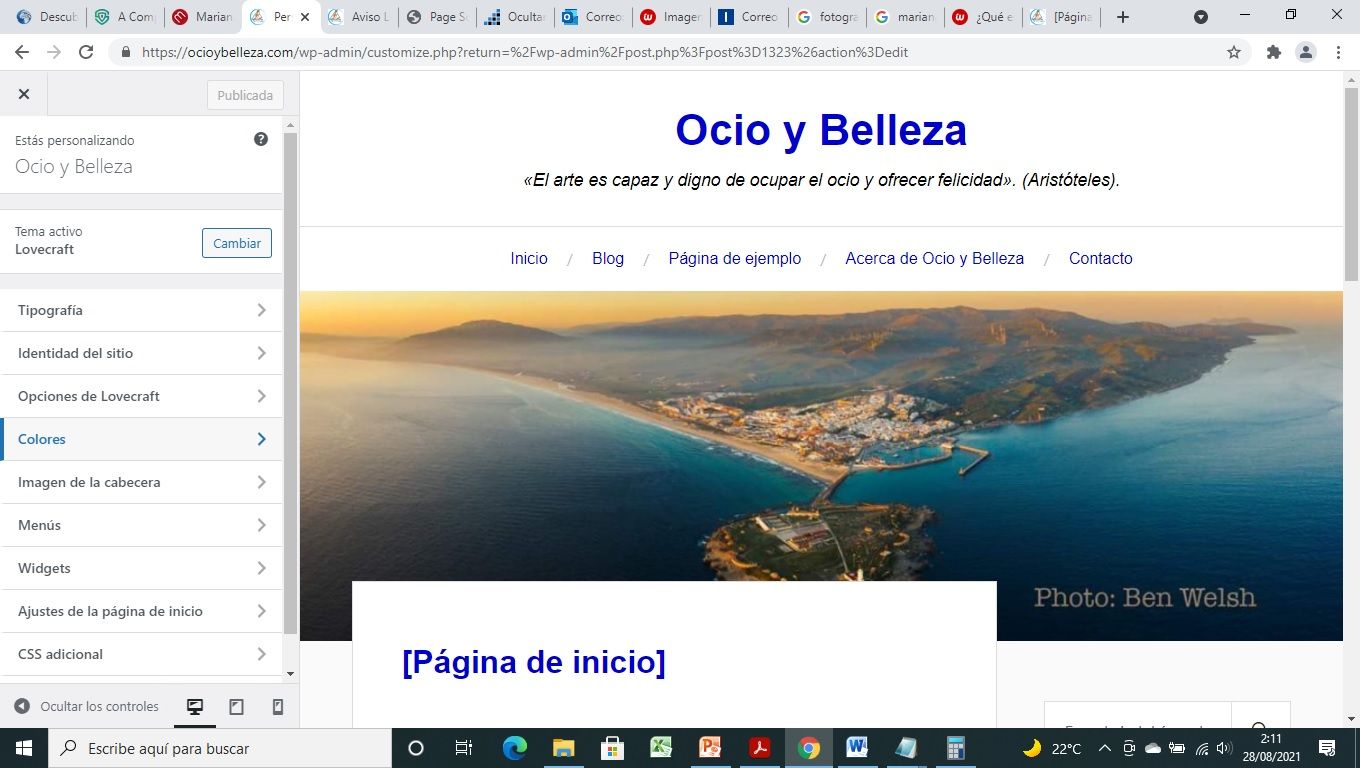Open the tab search dropdown arrow
This screenshot has width=1360, height=768.
tap(1201, 17)
